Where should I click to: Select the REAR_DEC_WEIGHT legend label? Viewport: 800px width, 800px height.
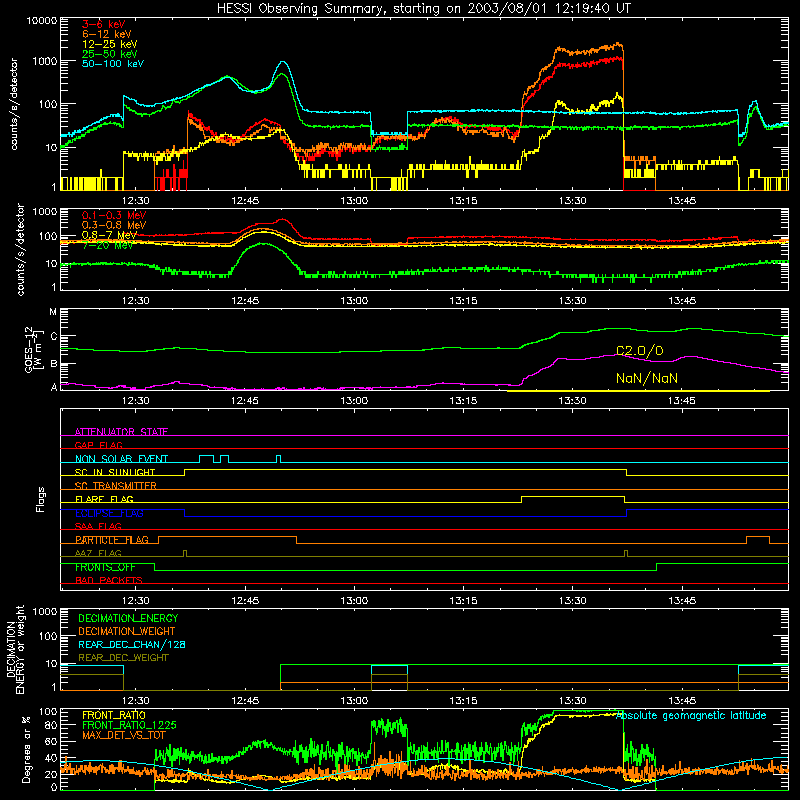[x=123, y=658]
